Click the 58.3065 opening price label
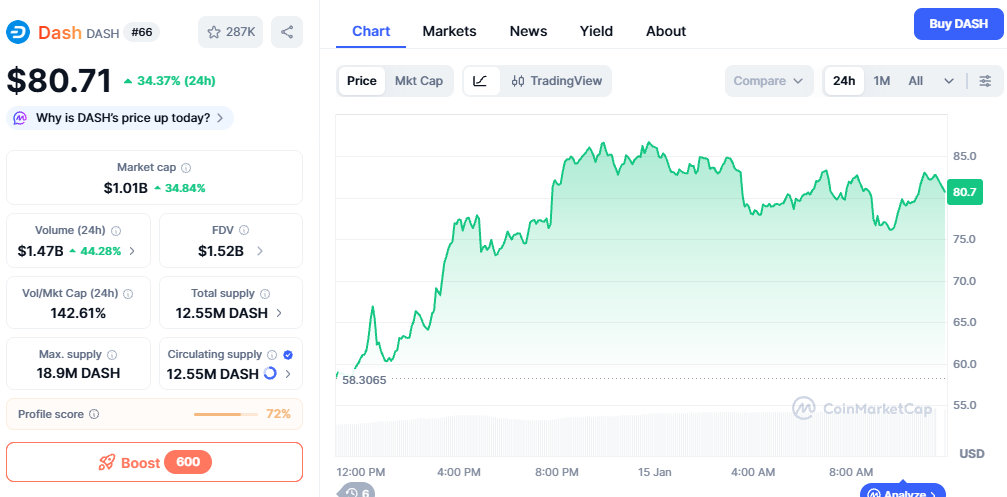 point(363,379)
